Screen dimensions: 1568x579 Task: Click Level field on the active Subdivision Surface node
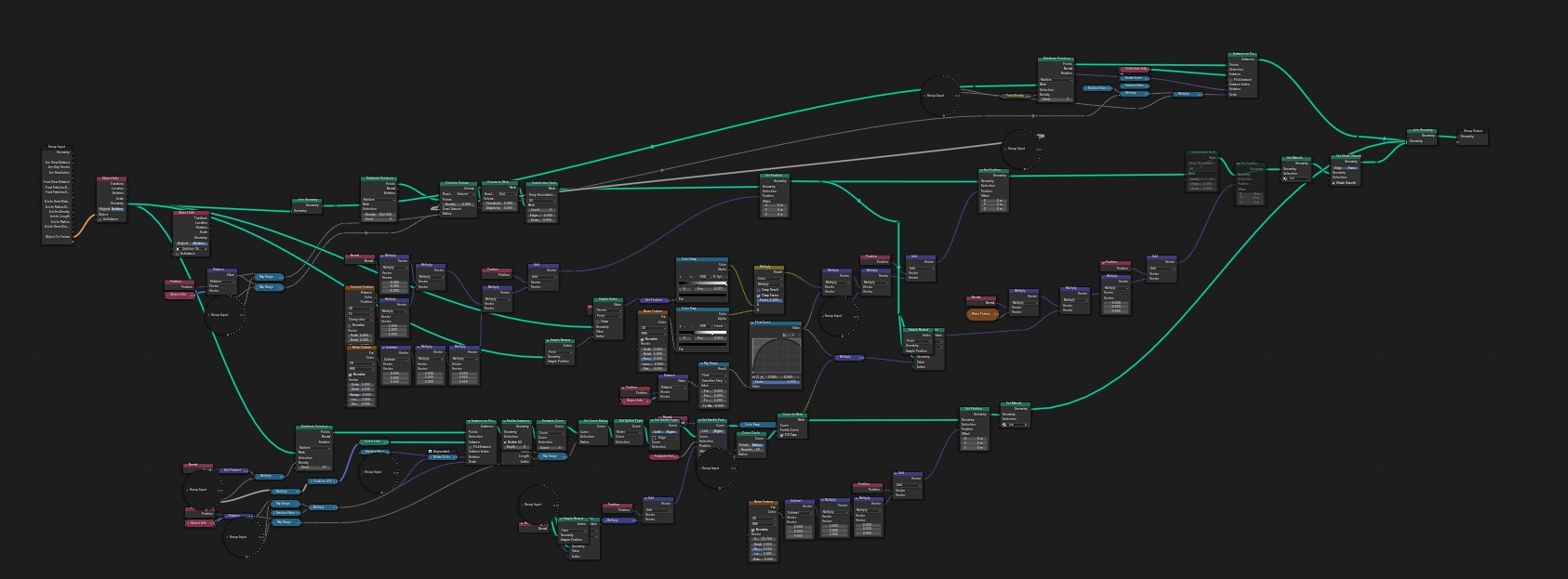coord(542,210)
